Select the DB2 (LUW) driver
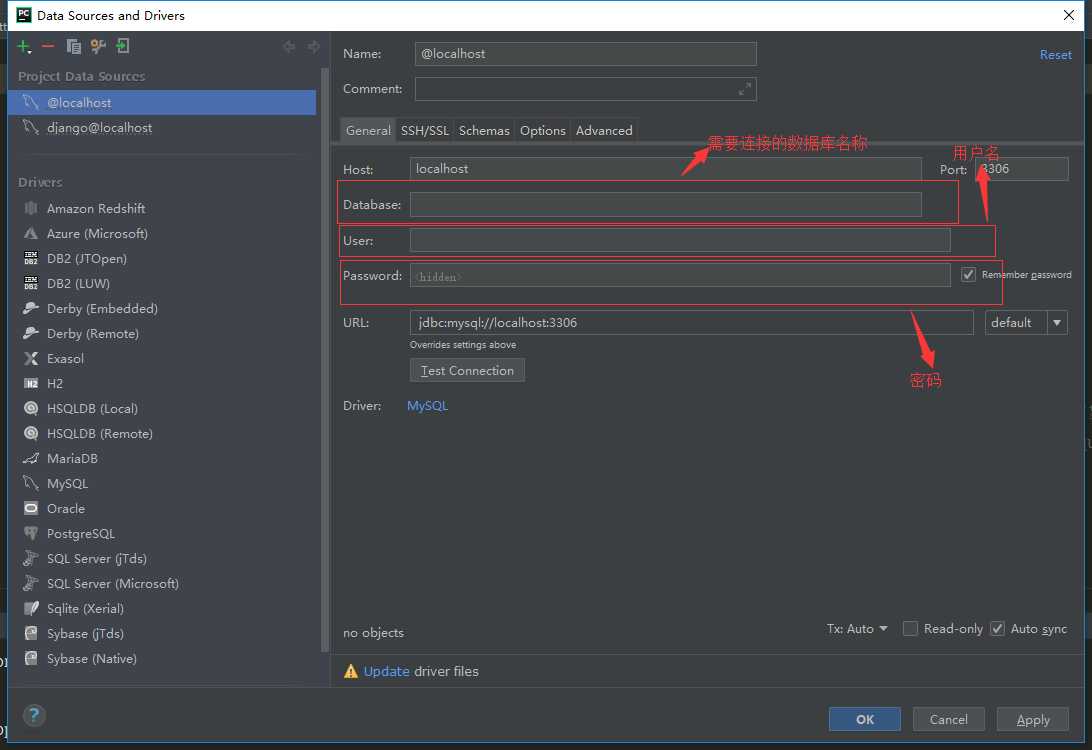The image size is (1092, 750). point(79,283)
